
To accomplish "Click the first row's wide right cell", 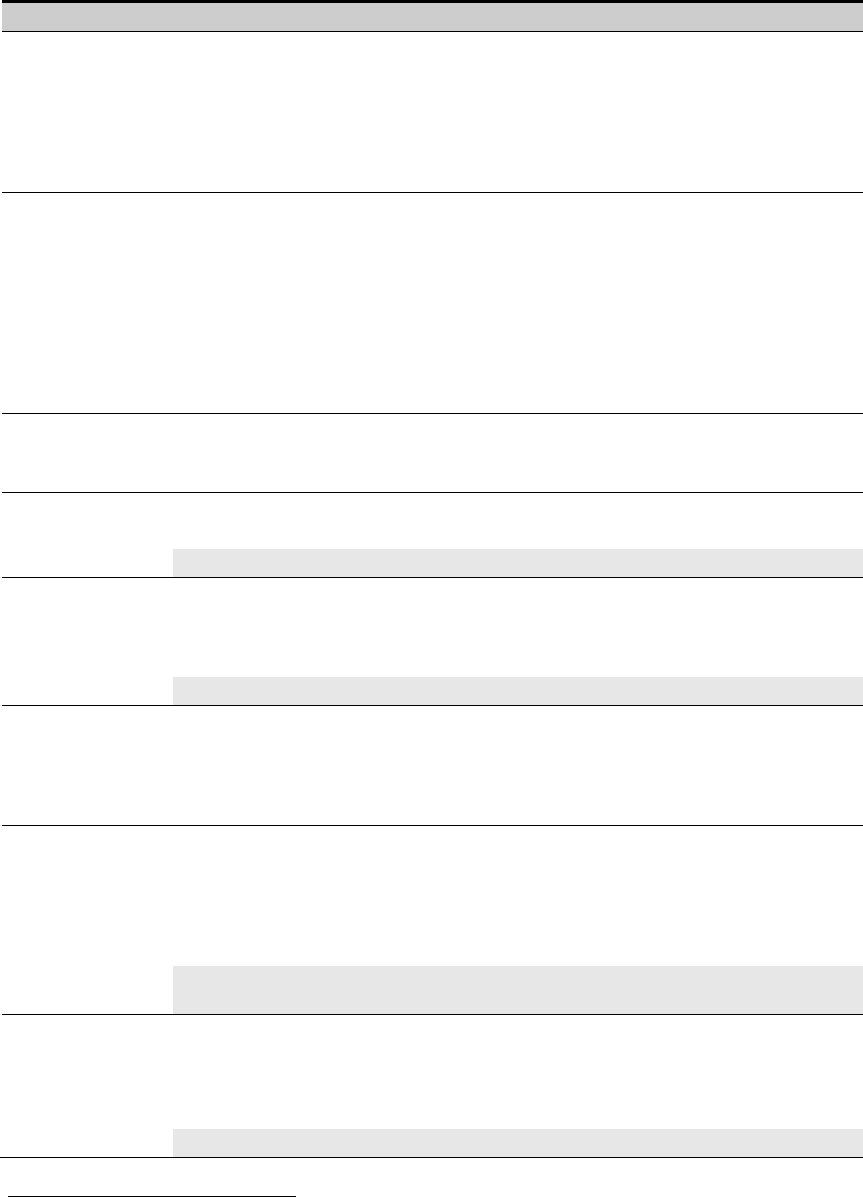I will (517, 112).
